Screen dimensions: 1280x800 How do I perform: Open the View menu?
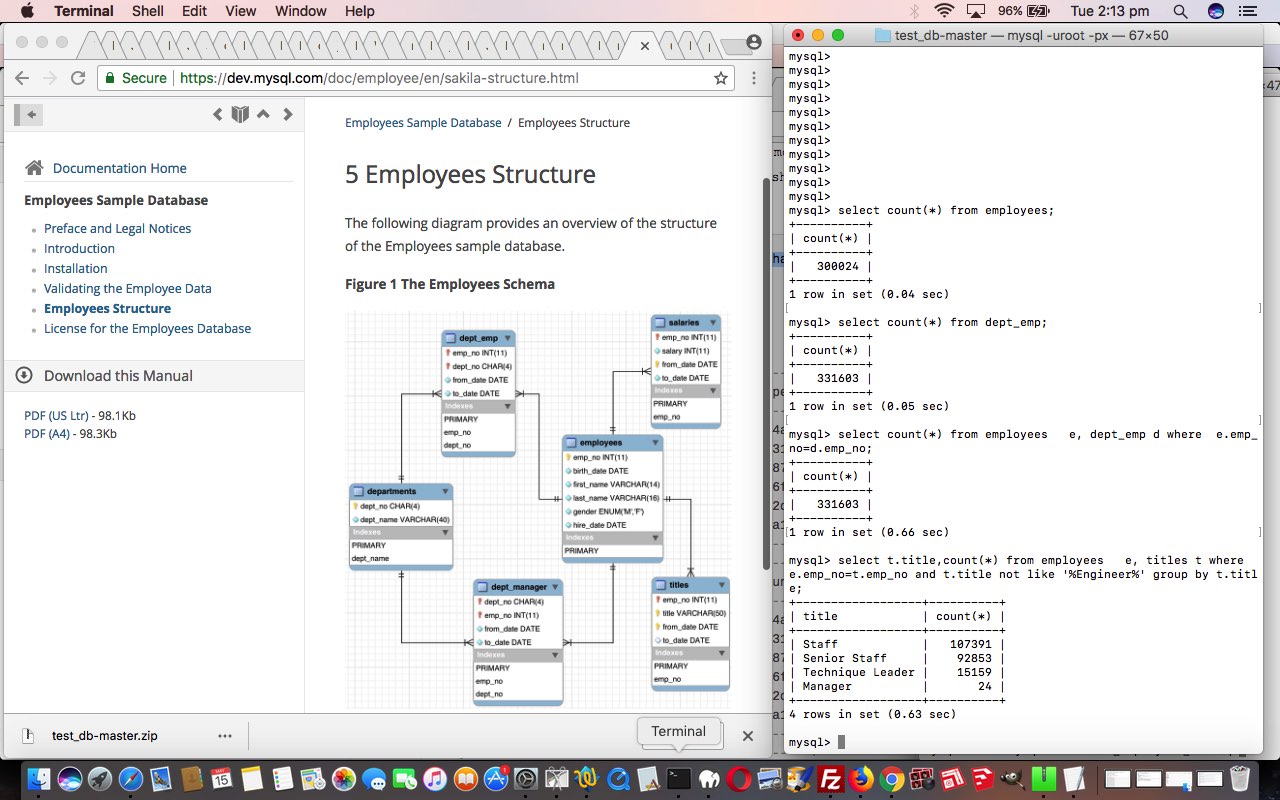(x=240, y=11)
